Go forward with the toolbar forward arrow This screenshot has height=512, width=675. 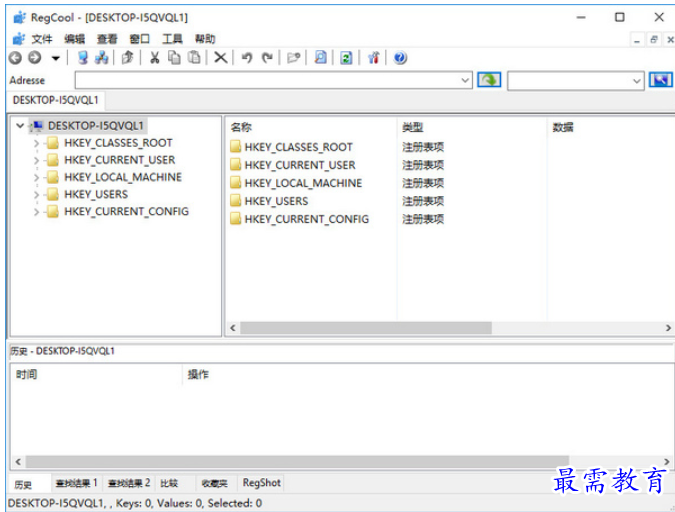pyautogui.click(x=34, y=58)
